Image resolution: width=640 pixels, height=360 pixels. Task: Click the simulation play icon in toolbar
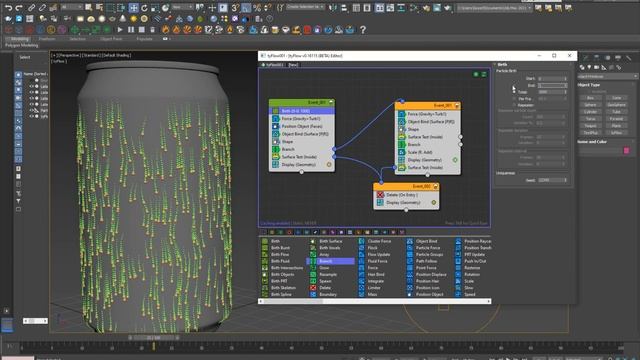coord(120,30)
